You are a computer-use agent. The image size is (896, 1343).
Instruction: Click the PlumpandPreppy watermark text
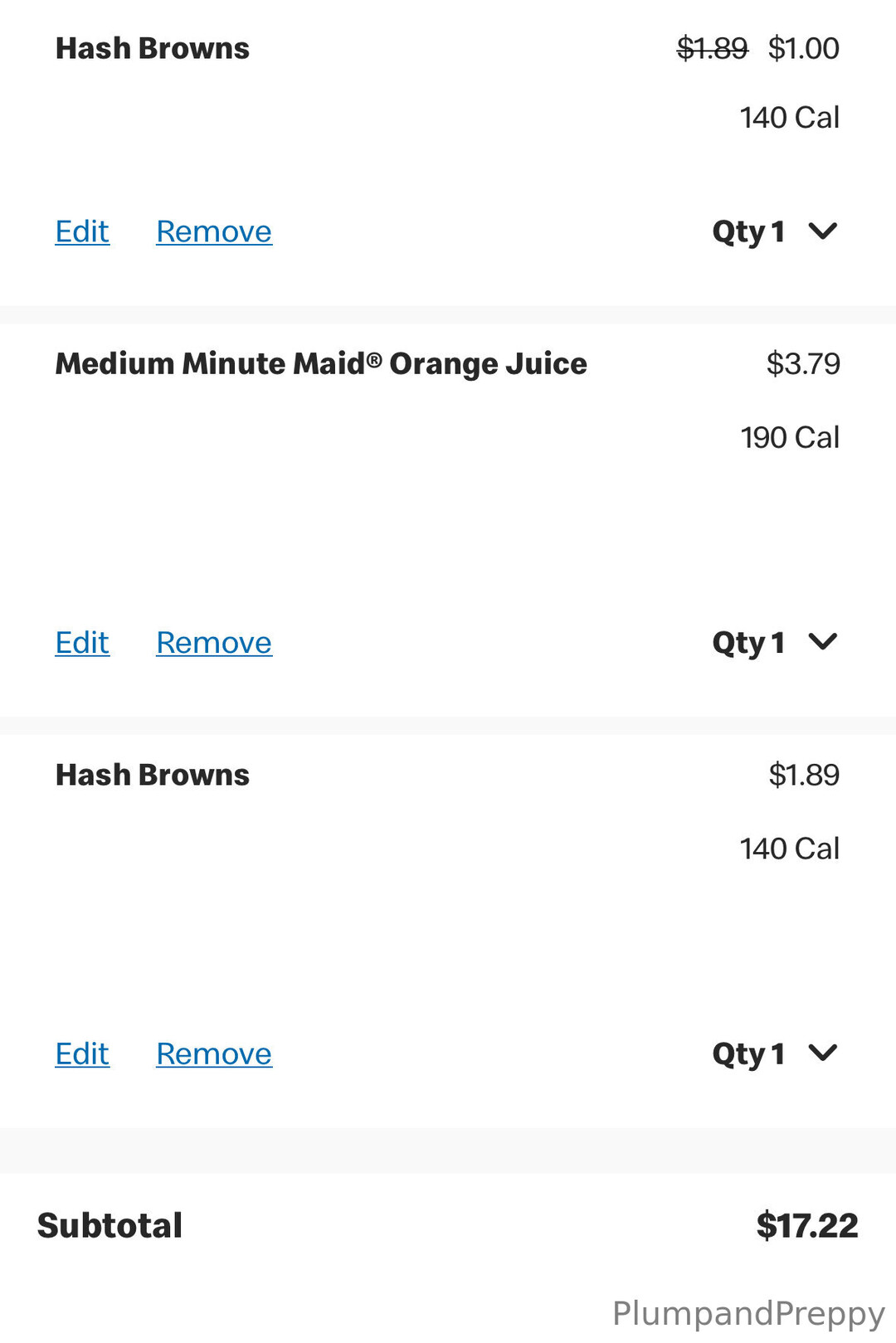pos(748,1313)
